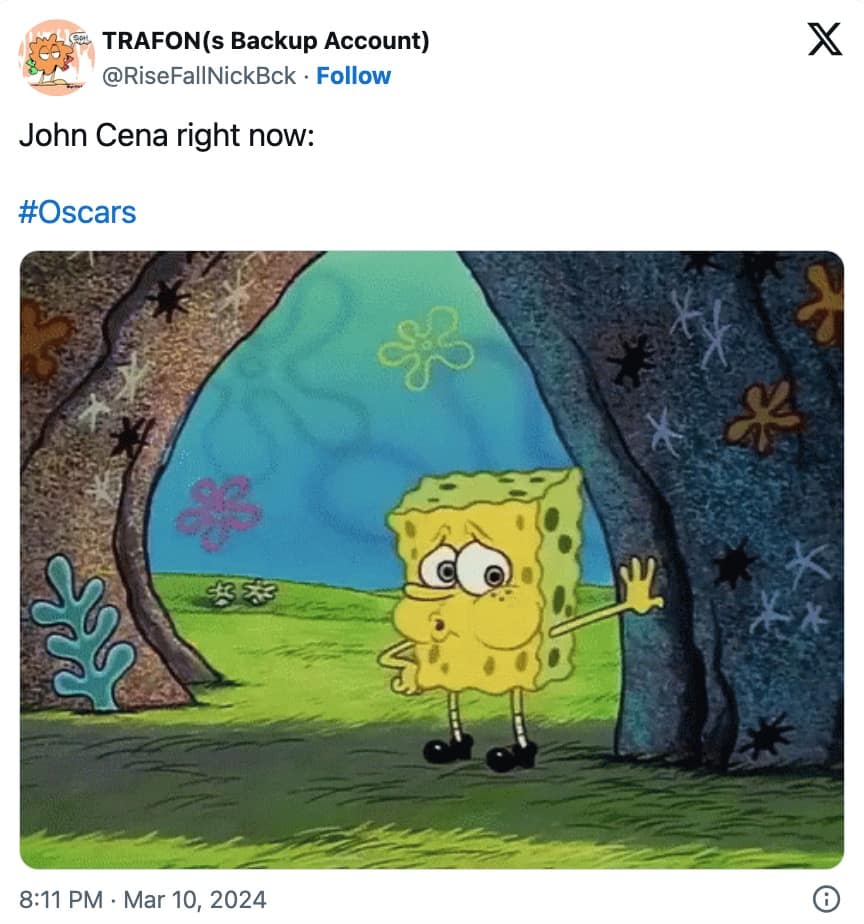864x924 pixels.
Task: Follow the @RiseFallNickBck account
Action: tap(353, 76)
